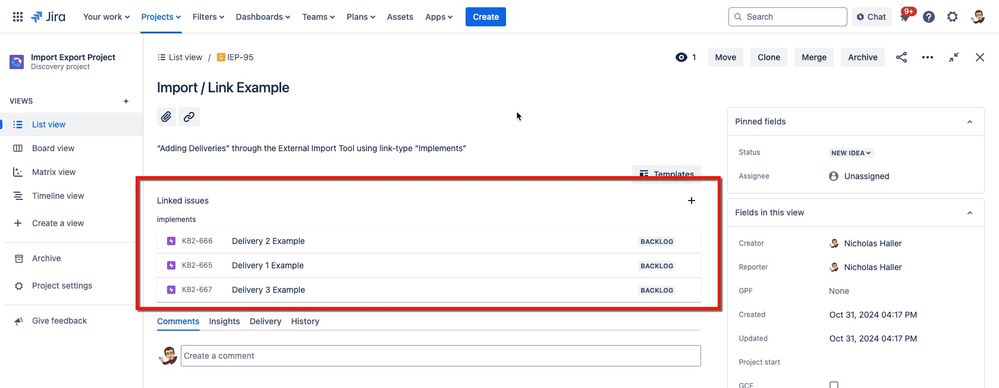999x388 pixels.
Task: Click the Jira logo
Action: [49, 17]
